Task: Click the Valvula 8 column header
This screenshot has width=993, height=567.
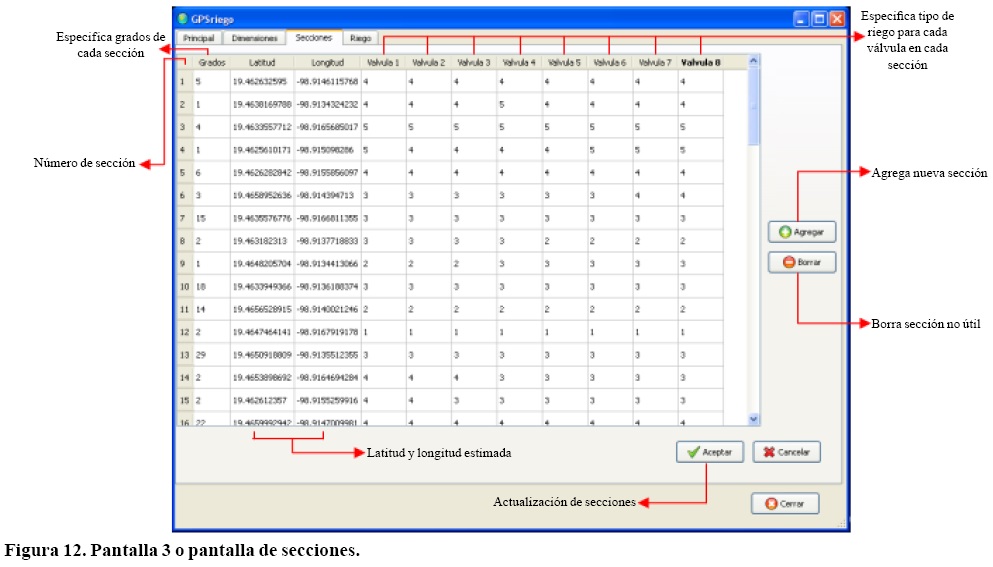Action: coord(700,62)
